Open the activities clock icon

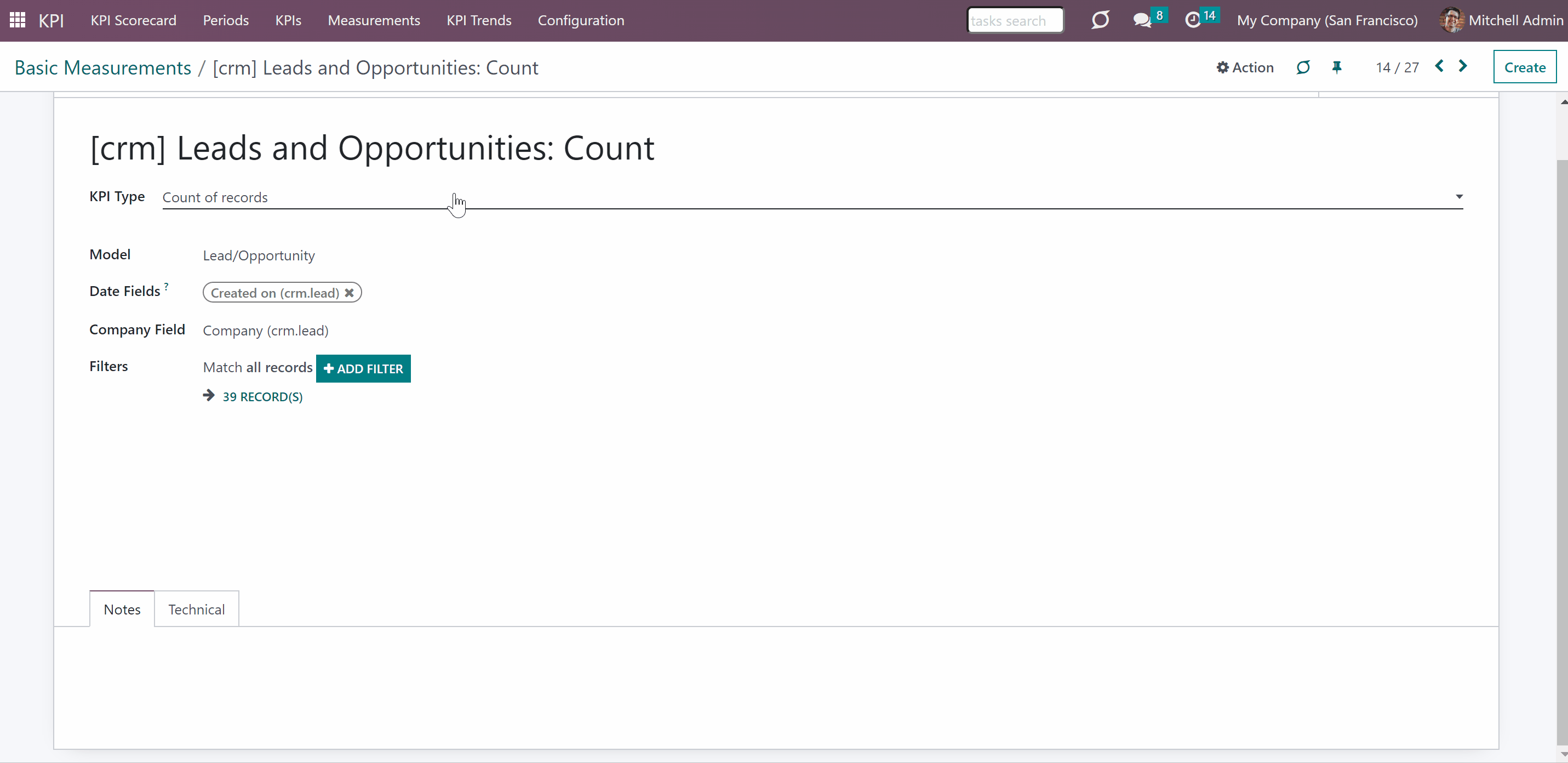pyautogui.click(x=1193, y=20)
